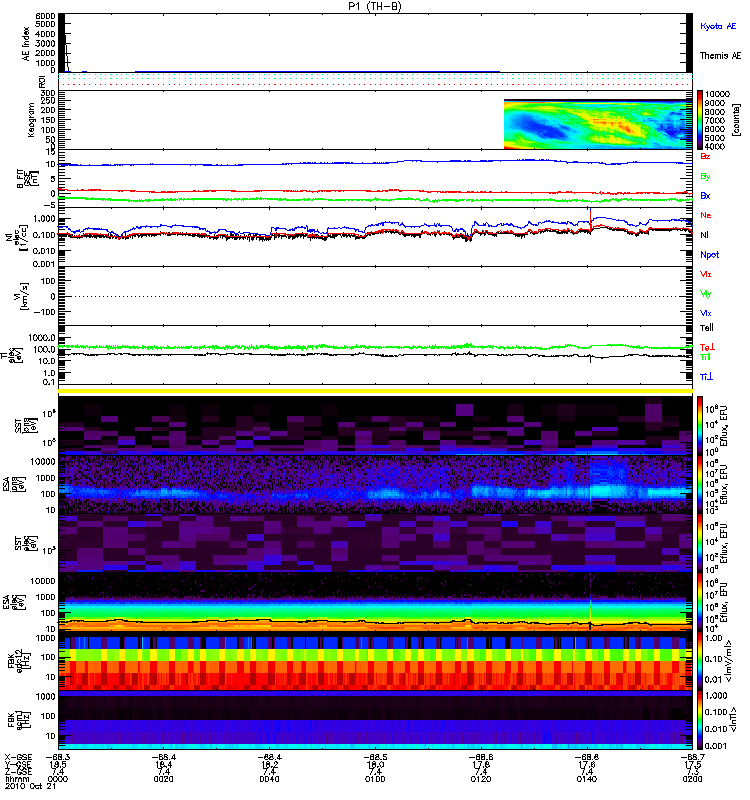Click the "-68.3" X-GSE value
The width and height of the screenshot is (750, 800).
tap(58, 758)
